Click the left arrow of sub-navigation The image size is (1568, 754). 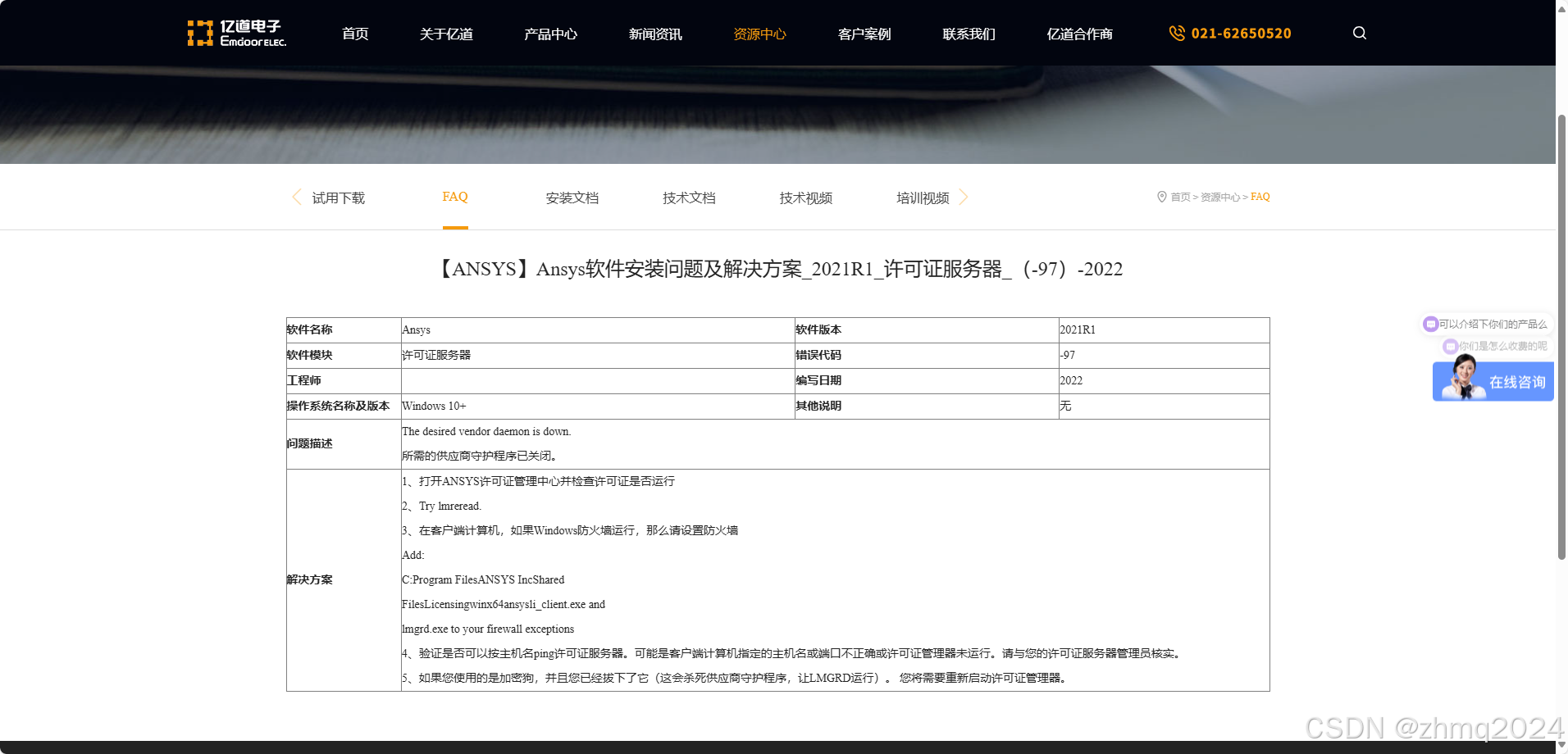[297, 197]
